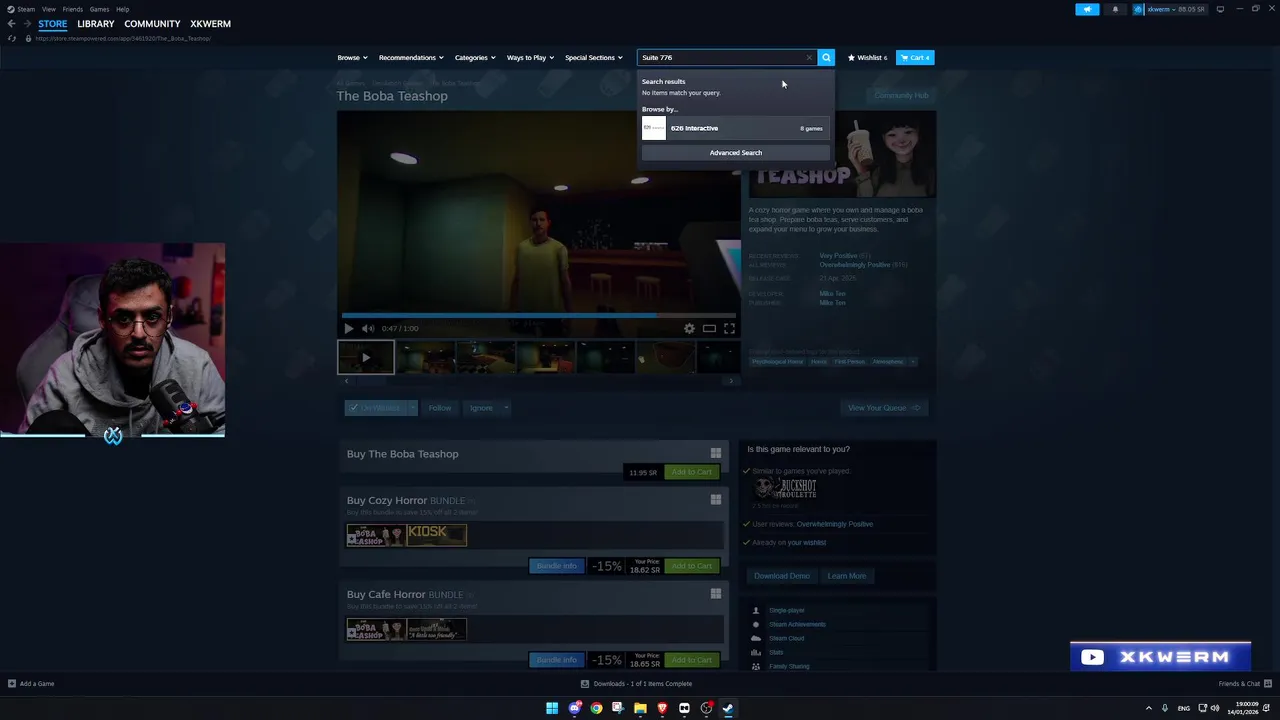The image size is (1280, 720).
Task: Click the Steam taskbar icon
Action: 728,708
